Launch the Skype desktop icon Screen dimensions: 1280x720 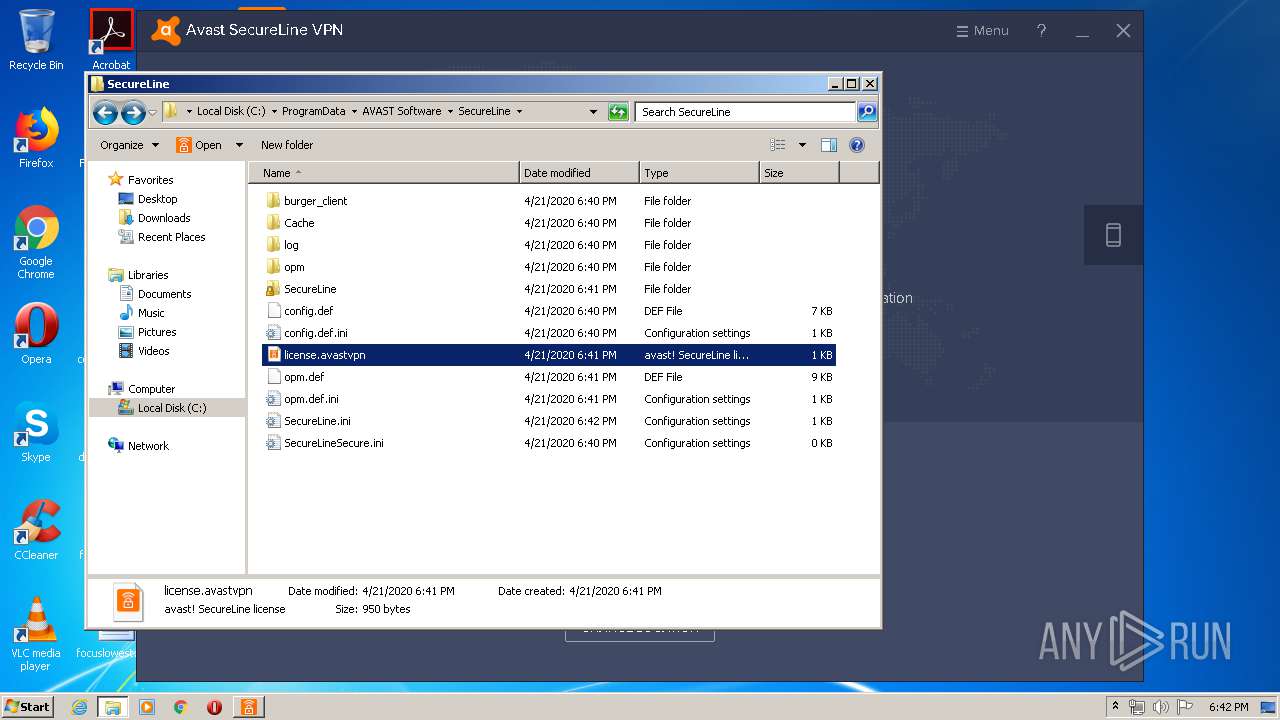pos(36,432)
